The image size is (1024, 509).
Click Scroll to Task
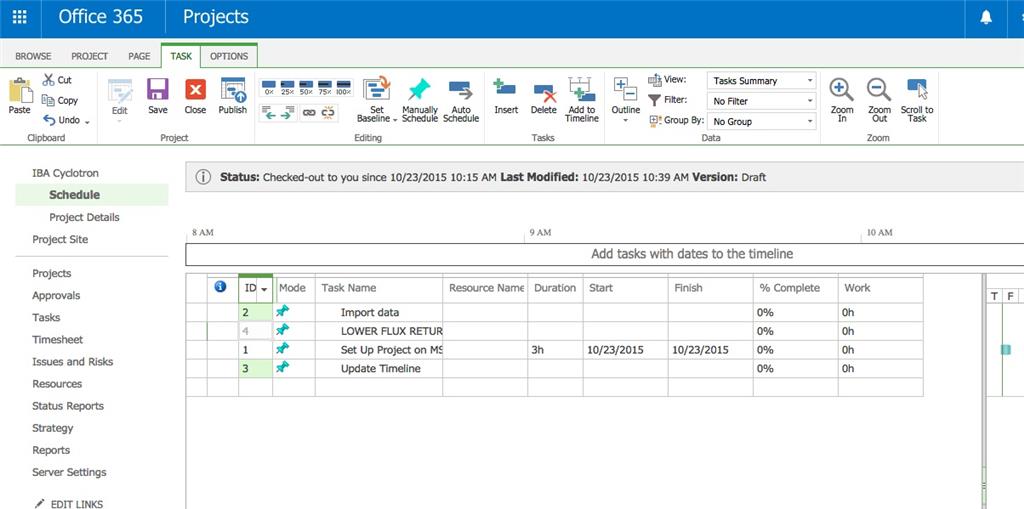[917, 100]
